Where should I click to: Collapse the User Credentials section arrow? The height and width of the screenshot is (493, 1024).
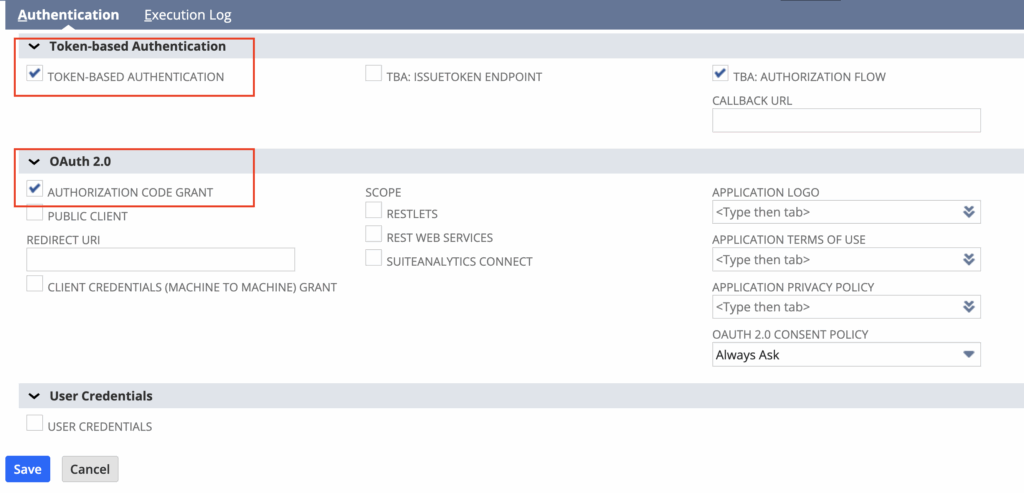(35, 396)
